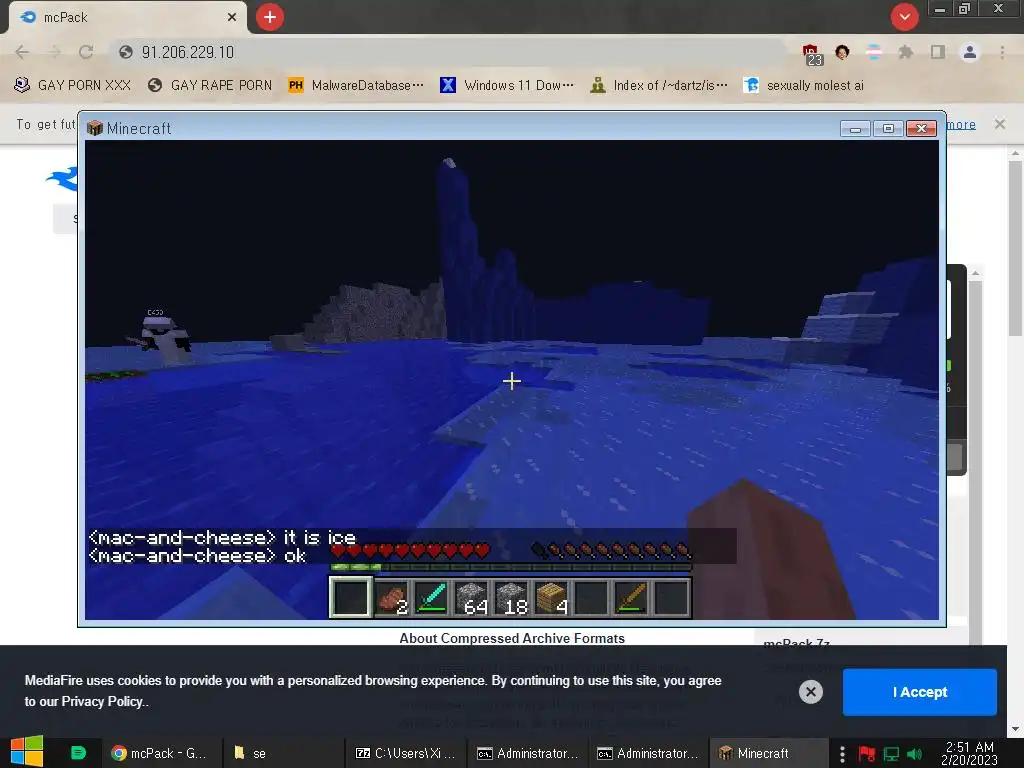1024x768 pixels.
Task: Maximize the Minecraft game window
Action: [888, 129]
